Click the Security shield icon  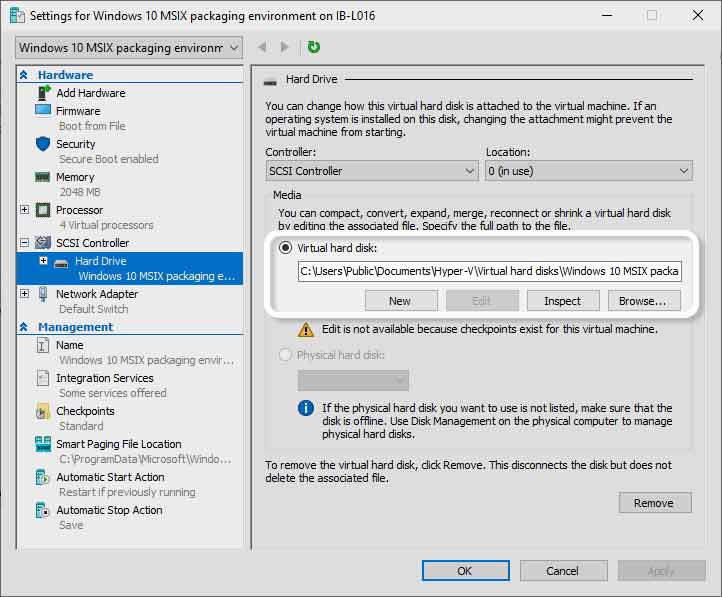pos(43,144)
